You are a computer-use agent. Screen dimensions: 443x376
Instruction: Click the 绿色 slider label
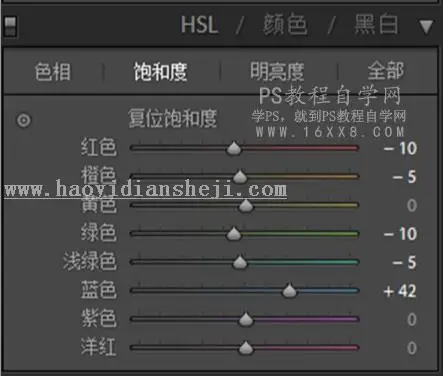98,232
